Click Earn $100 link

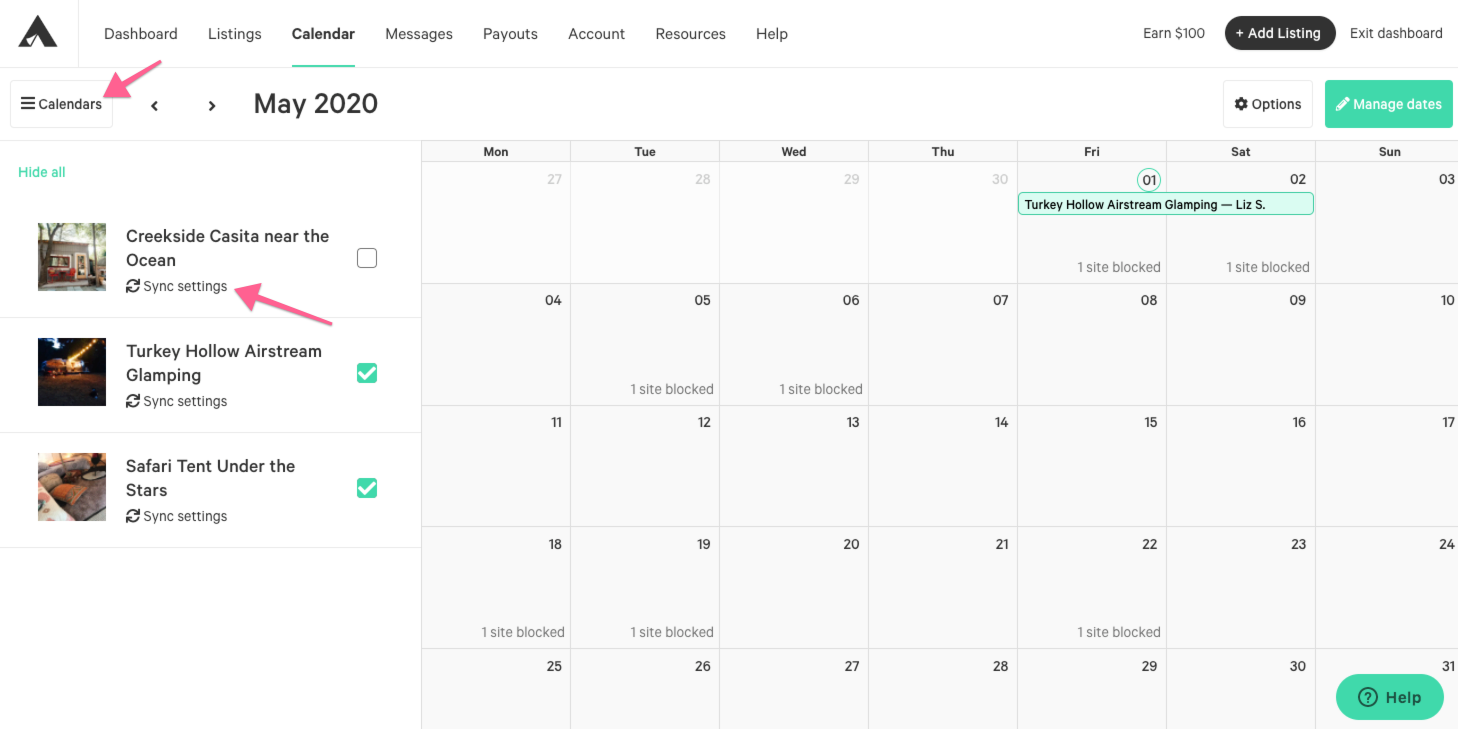pyautogui.click(x=1174, y=33)
